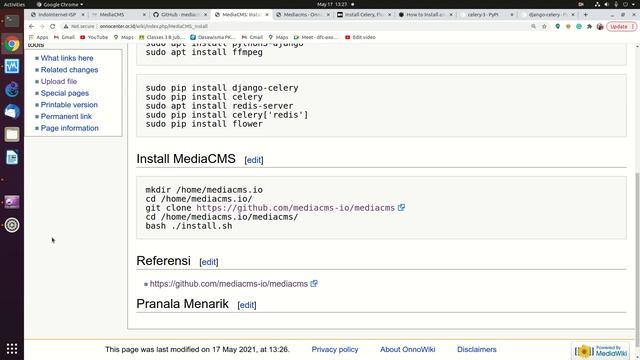
Task: Open the Extensions puzzle icon
Action: 589,26
